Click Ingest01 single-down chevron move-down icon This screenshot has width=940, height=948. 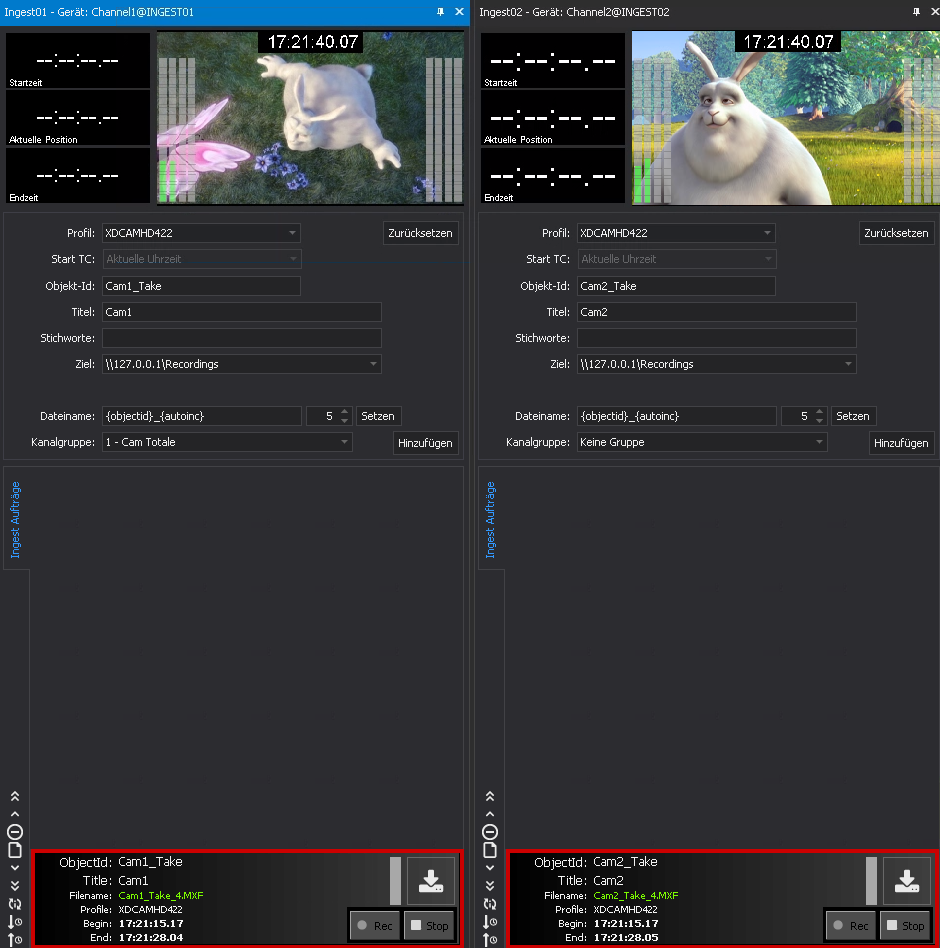[x=15, y=868]
